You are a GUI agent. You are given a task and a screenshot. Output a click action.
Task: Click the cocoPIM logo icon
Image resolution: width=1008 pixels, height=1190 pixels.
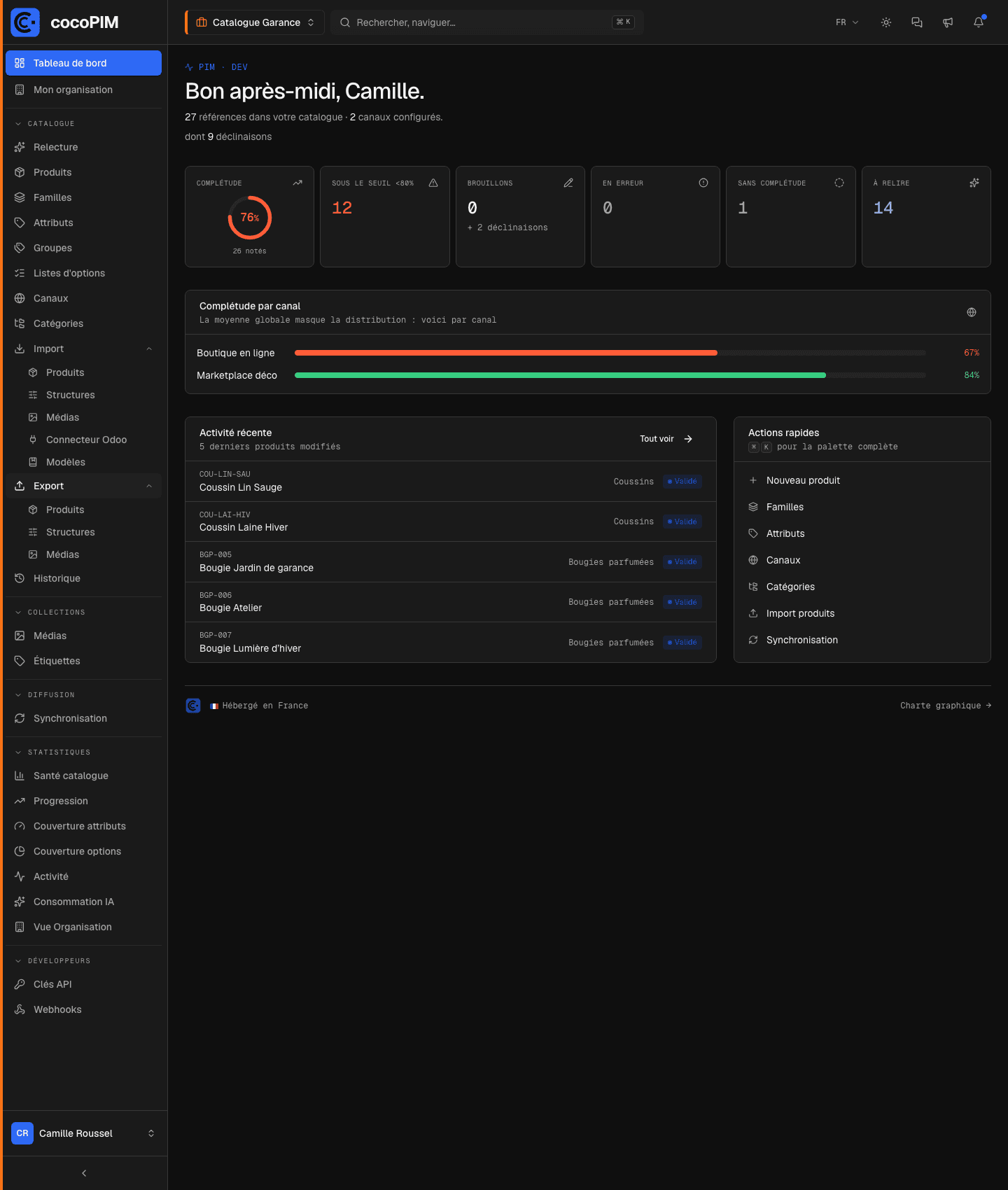tap(25, 22)
